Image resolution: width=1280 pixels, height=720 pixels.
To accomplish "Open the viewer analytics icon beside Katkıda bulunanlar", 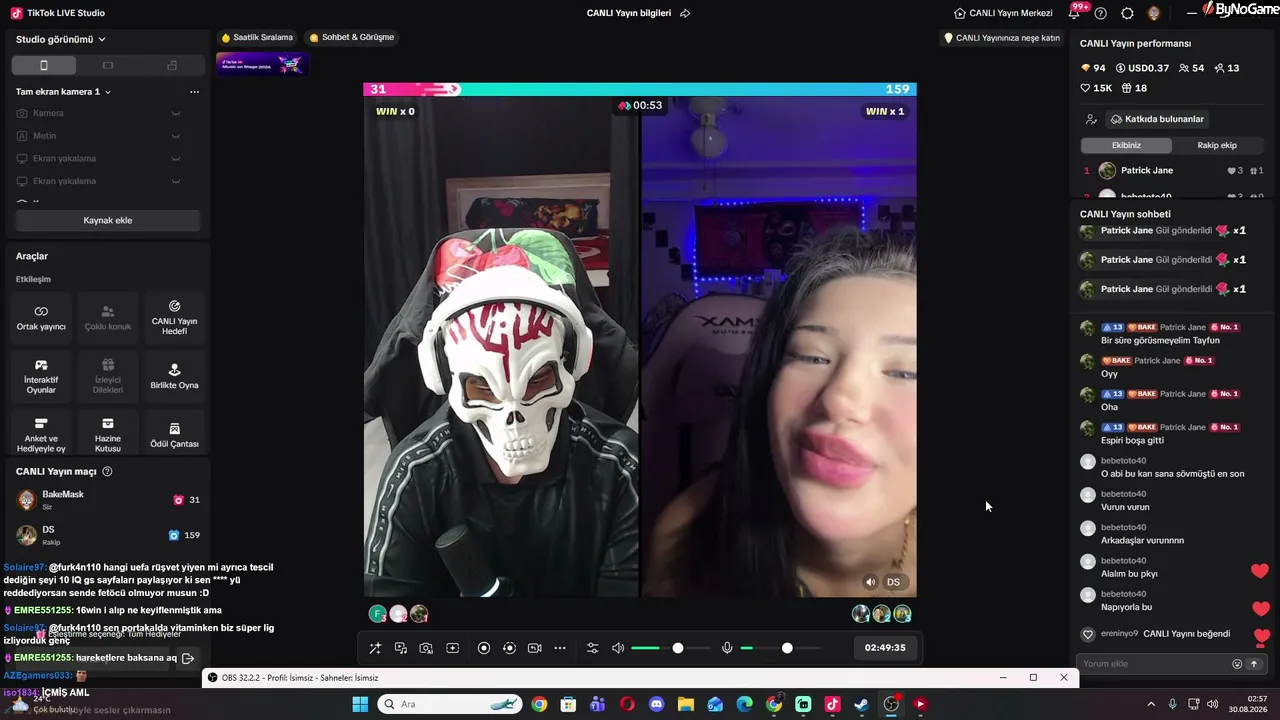I will [x=1091, y=119].
